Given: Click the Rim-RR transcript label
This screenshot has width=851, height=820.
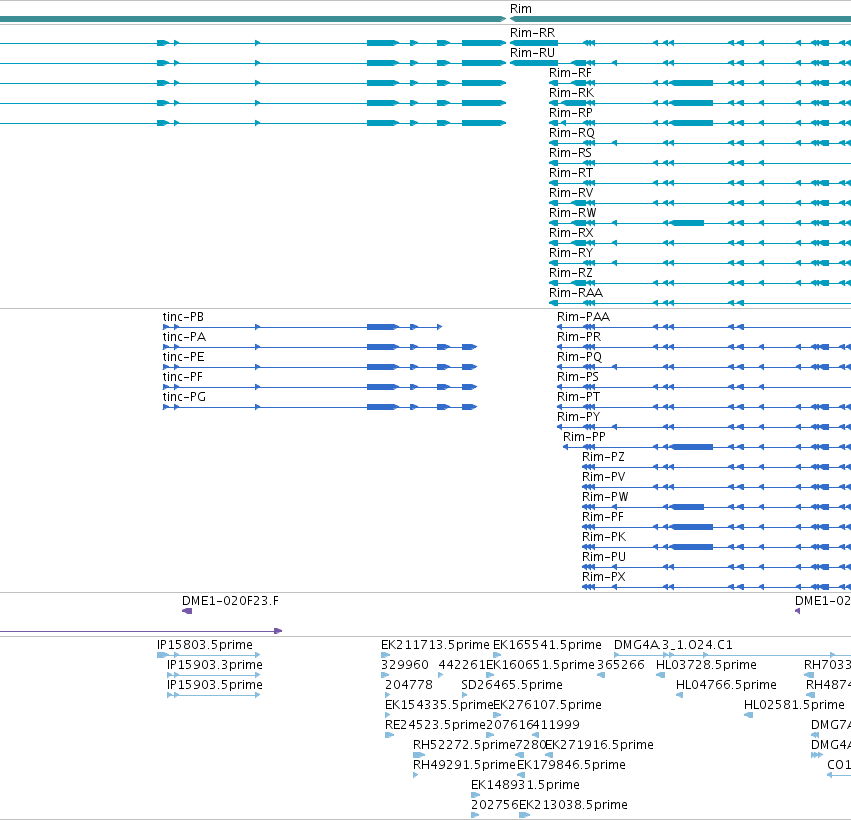Looking at the screenshot, I should coord(532,33).
